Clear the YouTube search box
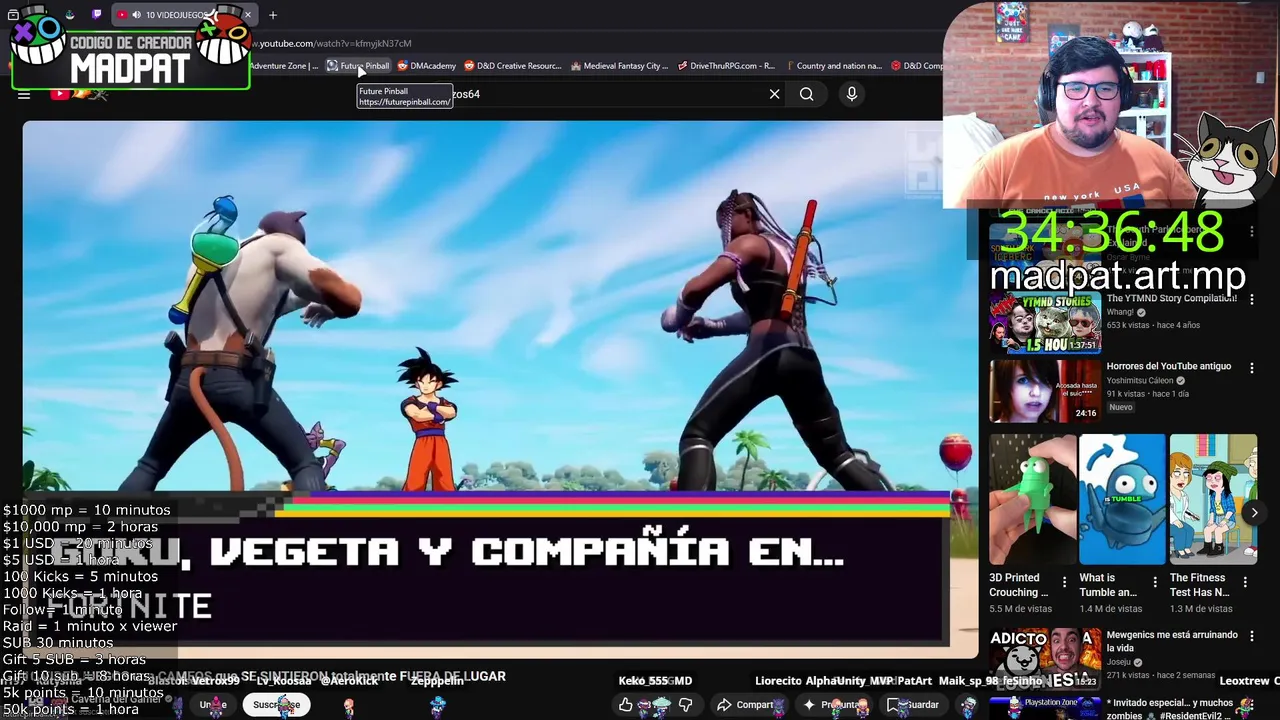 point(774,94)
